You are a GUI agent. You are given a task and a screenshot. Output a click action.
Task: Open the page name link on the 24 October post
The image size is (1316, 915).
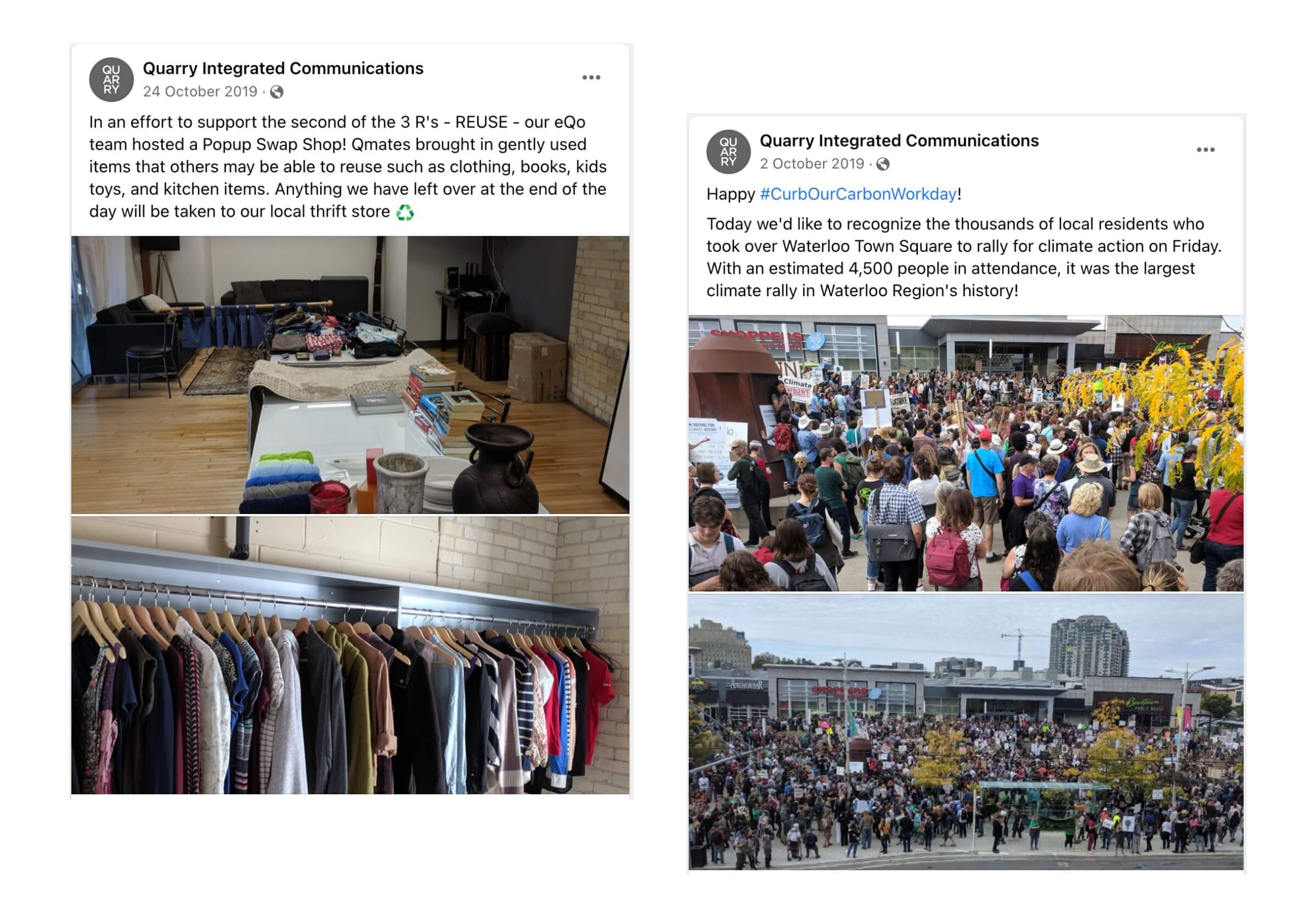(x=283, y=68)
